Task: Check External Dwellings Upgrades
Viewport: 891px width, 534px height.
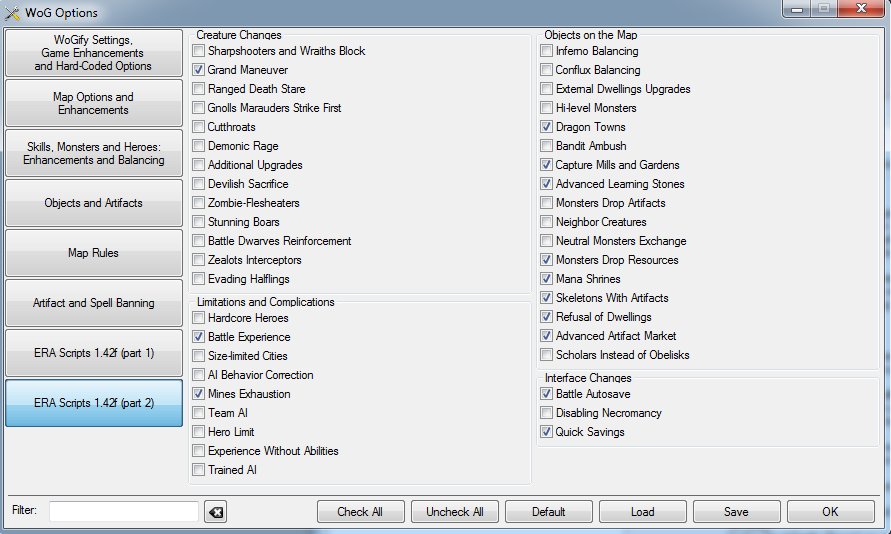Action: click(x=546, y=89)
